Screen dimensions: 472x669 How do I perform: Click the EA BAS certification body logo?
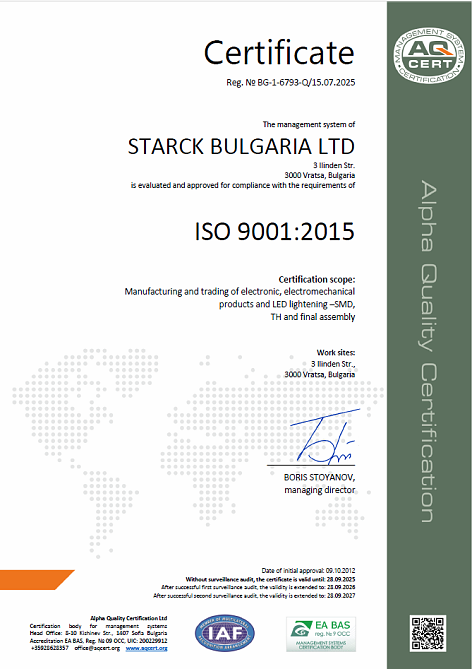pyautogui.click(x=321, y=634)
